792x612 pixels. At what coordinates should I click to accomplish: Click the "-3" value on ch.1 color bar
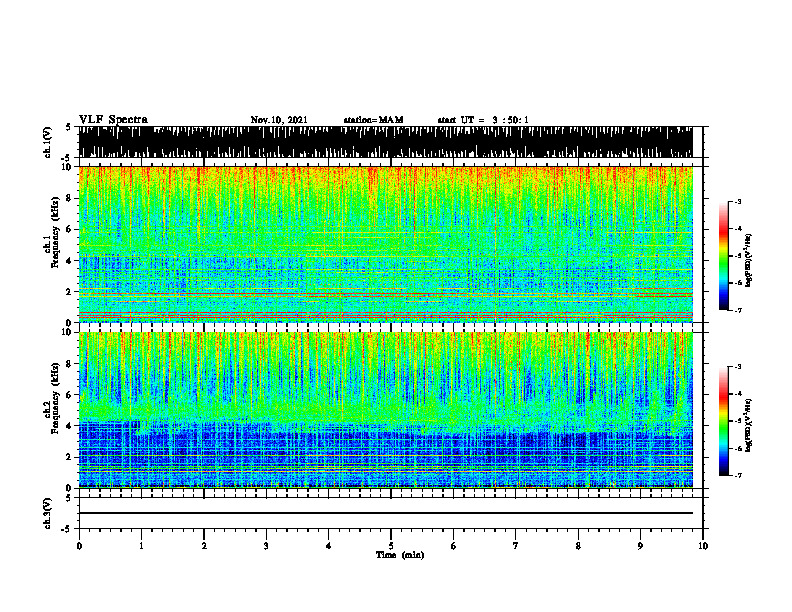738,201
